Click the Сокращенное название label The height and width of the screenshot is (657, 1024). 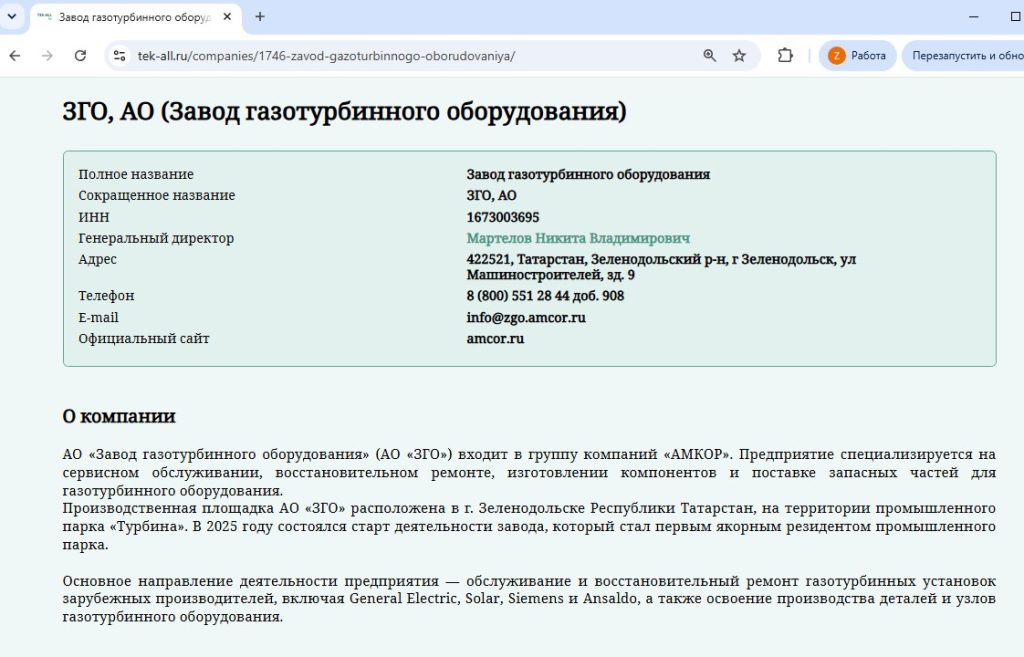point(157,195)
